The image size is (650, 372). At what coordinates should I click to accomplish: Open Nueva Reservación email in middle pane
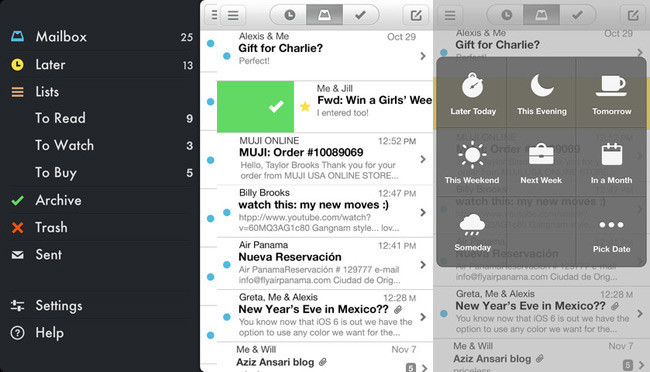(x=325, y=264)
